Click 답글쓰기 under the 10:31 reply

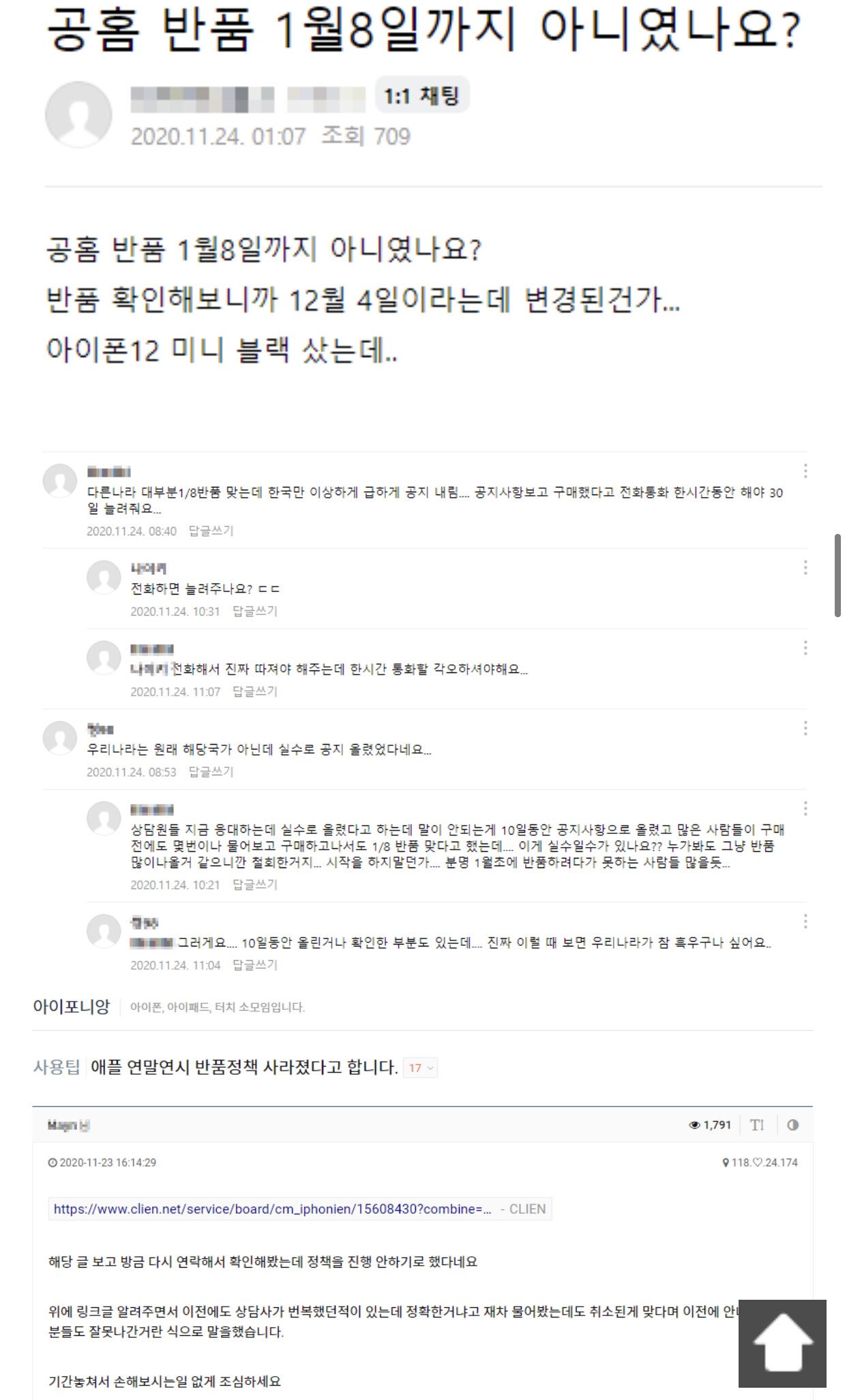click(x=255, y=612)
